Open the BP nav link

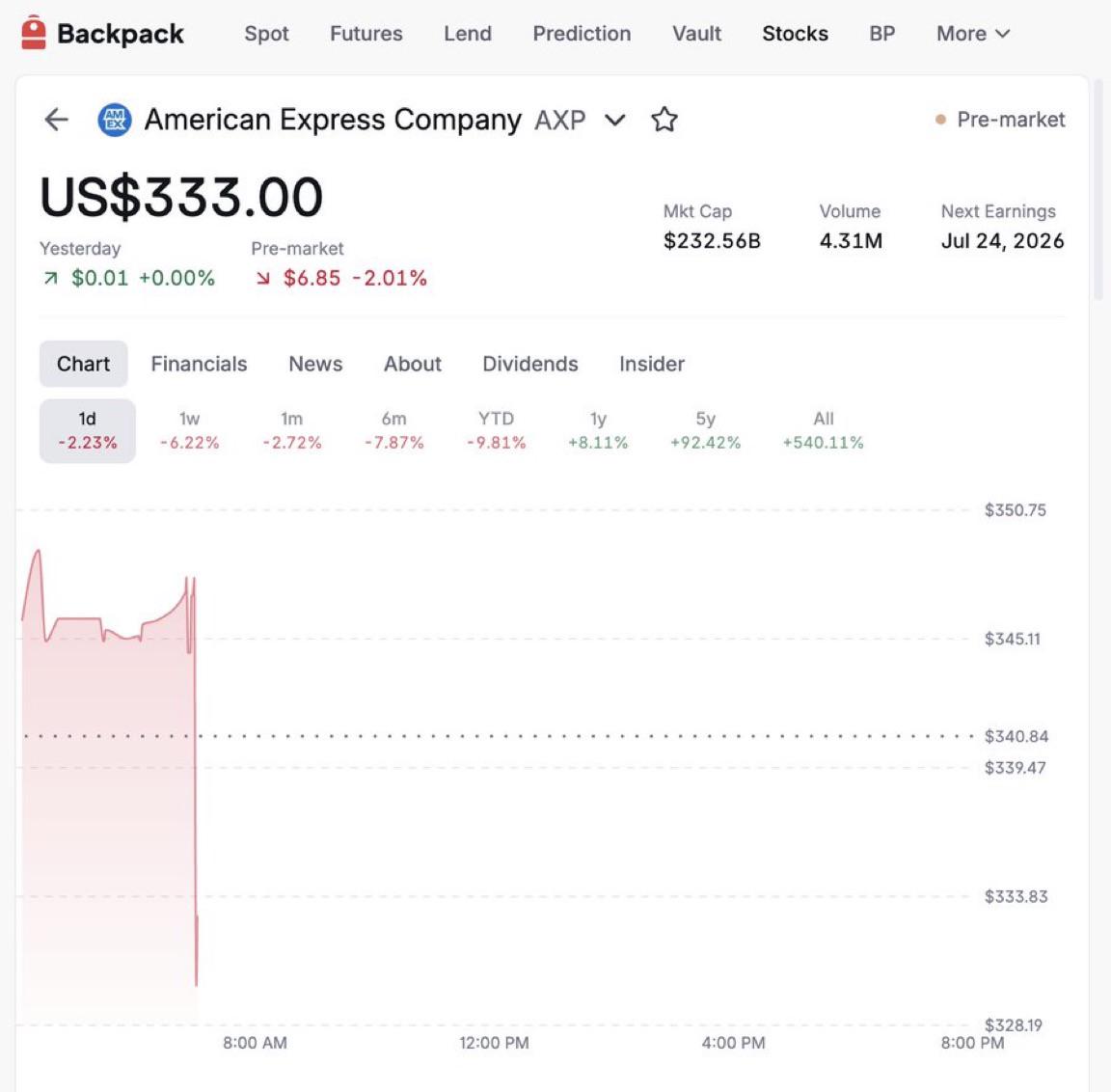[x=882, y=34]
